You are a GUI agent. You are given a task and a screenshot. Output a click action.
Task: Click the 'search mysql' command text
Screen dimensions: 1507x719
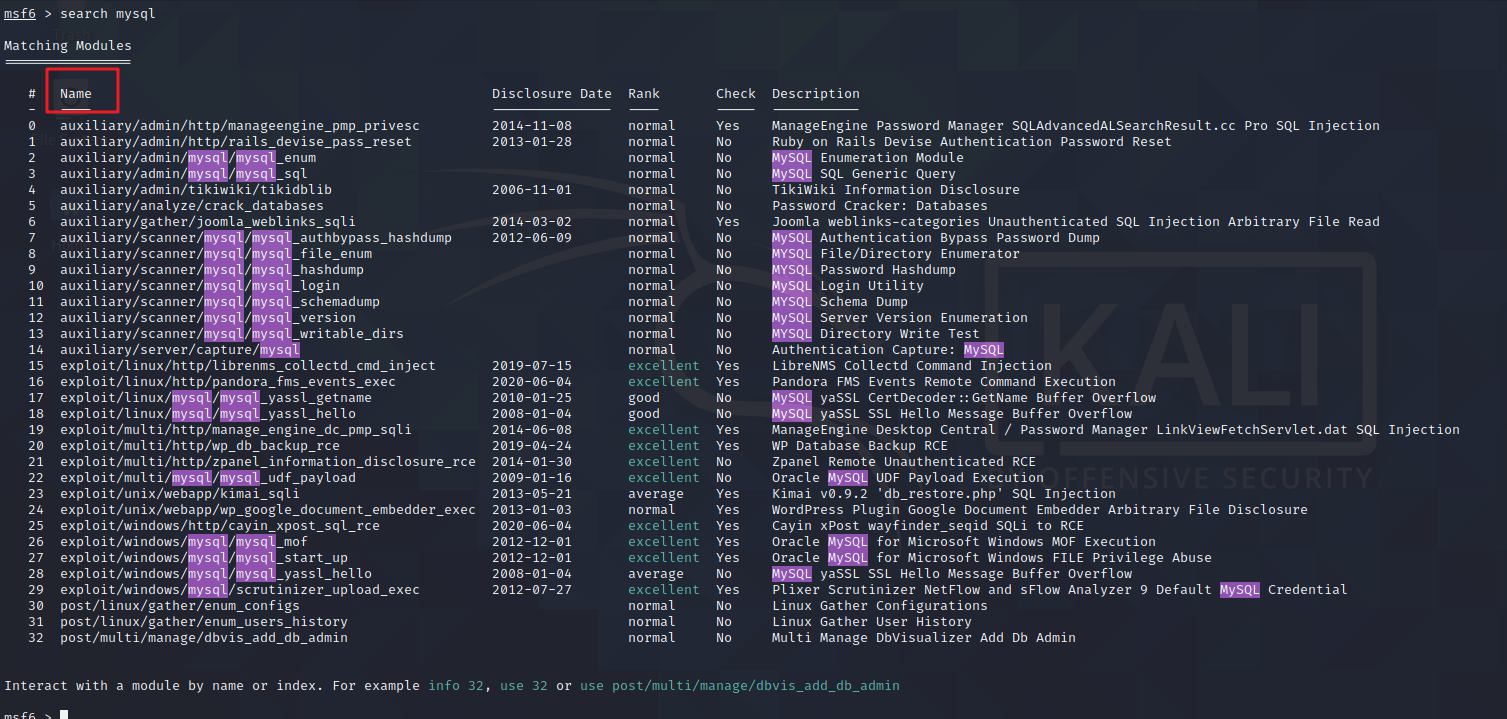[x=108, y=14]
